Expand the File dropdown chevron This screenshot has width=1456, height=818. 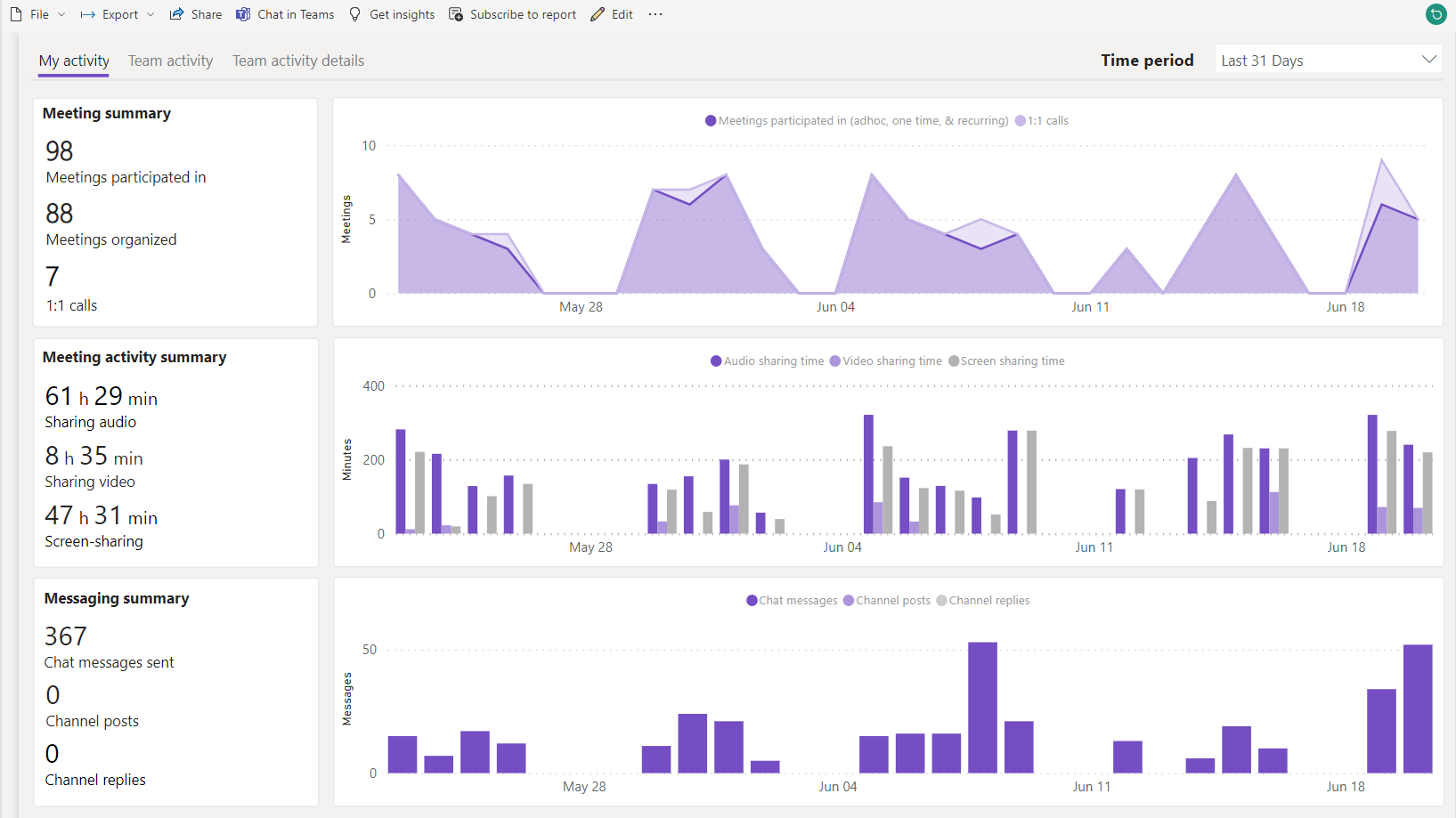[61, 14]
